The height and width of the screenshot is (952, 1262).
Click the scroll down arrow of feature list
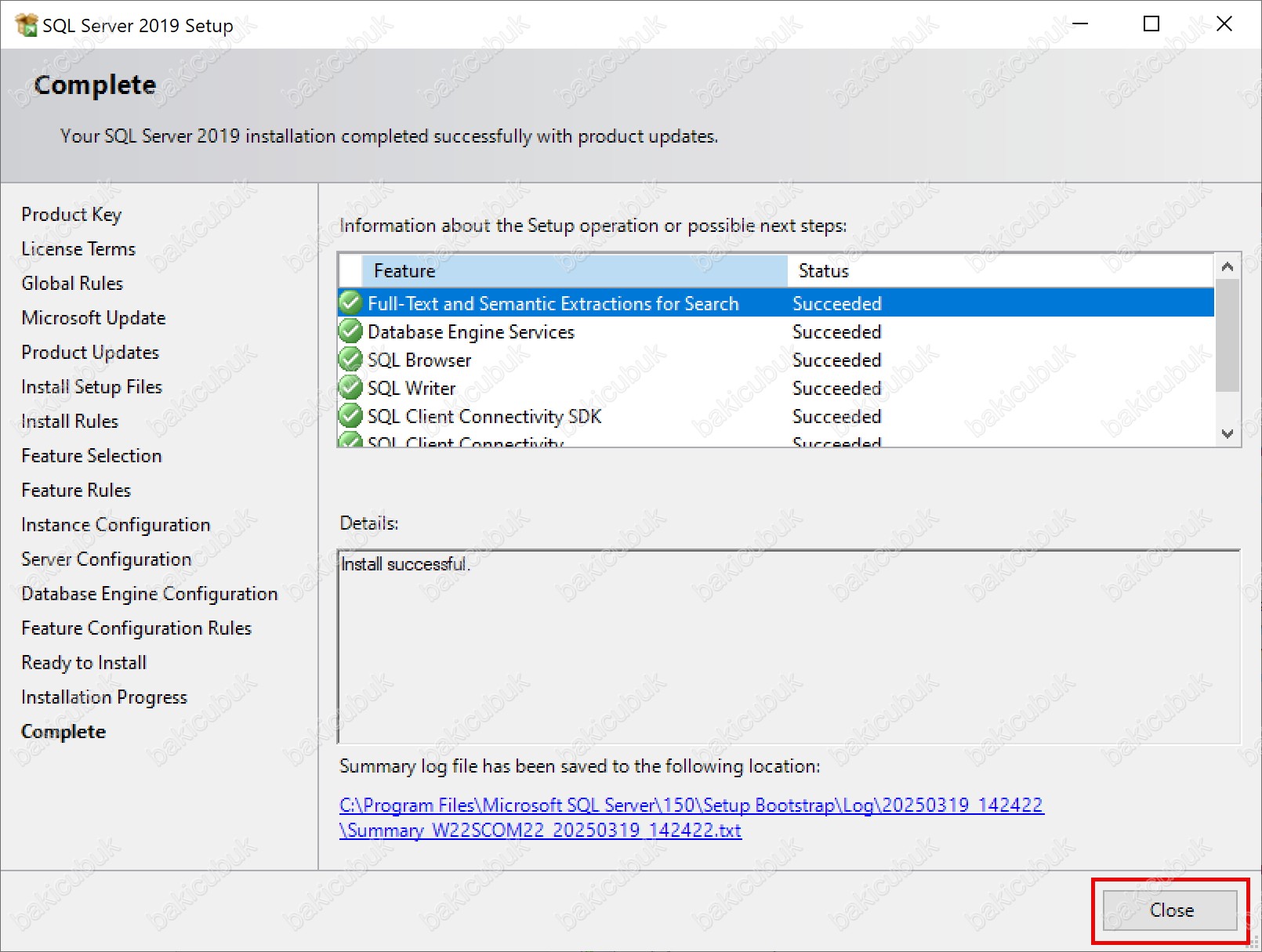point(1228,433)
